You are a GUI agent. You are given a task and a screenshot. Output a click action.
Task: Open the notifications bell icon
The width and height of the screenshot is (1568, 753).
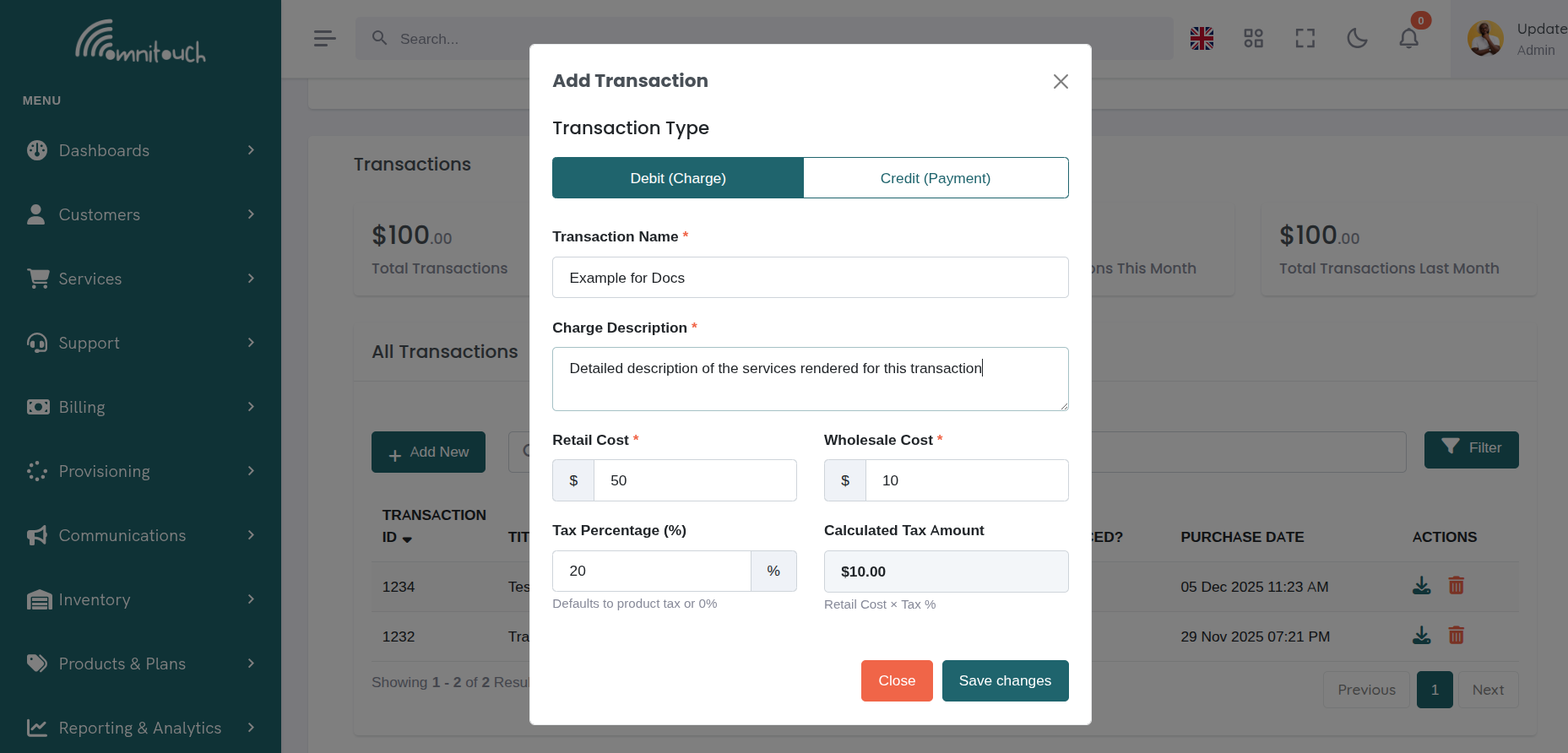coord(1408,38)
